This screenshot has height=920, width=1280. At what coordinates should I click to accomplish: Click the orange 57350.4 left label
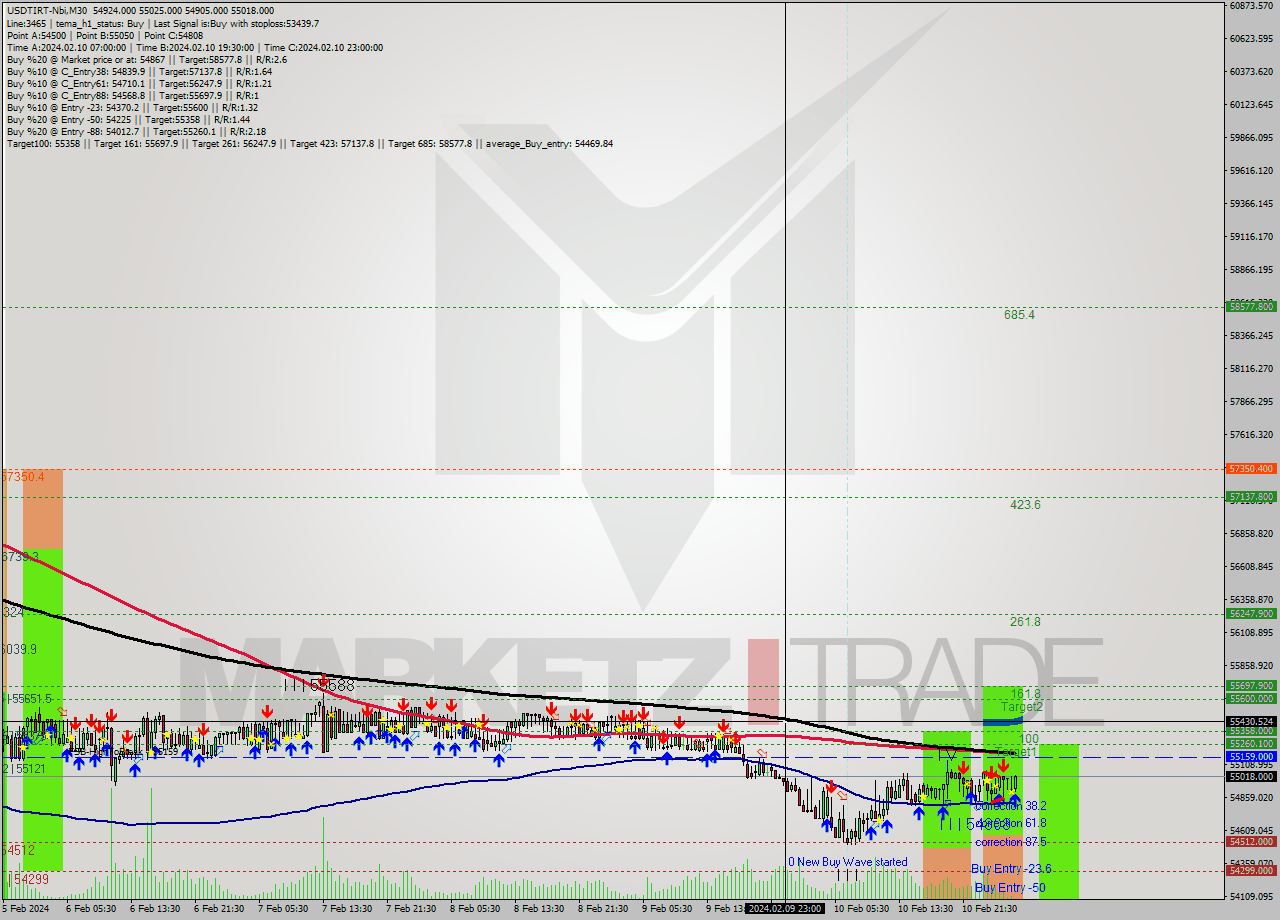coord(23,477)
